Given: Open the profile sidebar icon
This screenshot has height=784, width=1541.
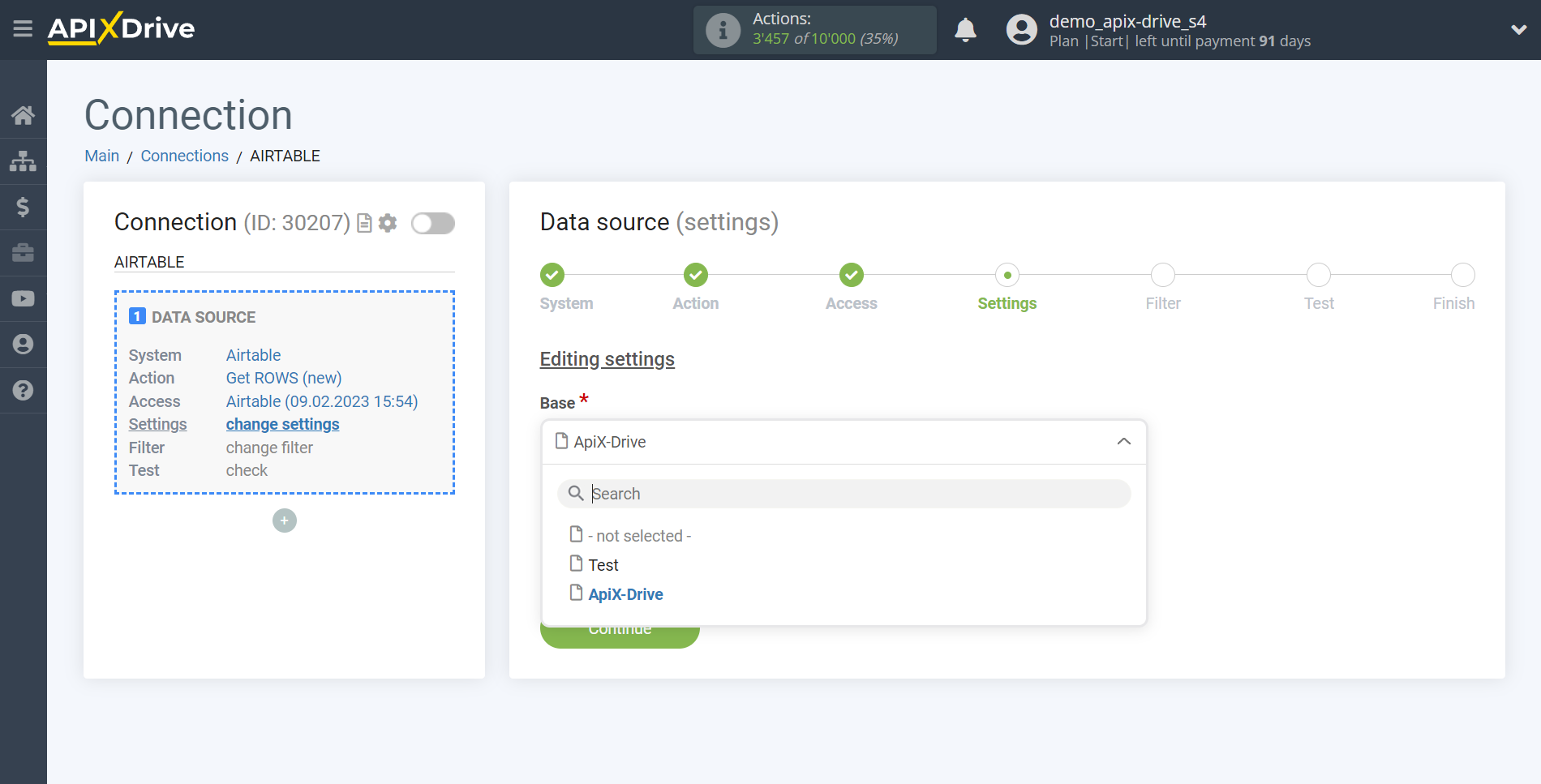Looking at the screenshot, I should coord(23,345).
